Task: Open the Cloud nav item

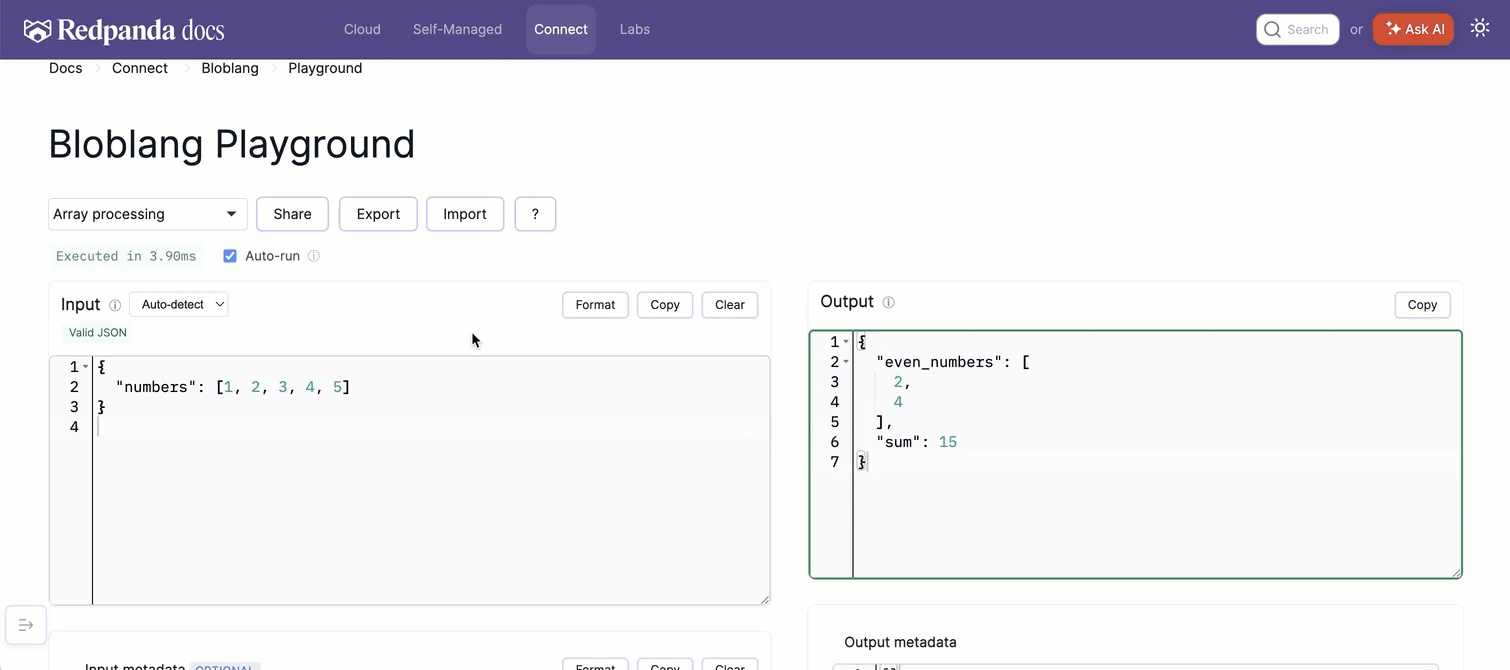Action: 362,29
